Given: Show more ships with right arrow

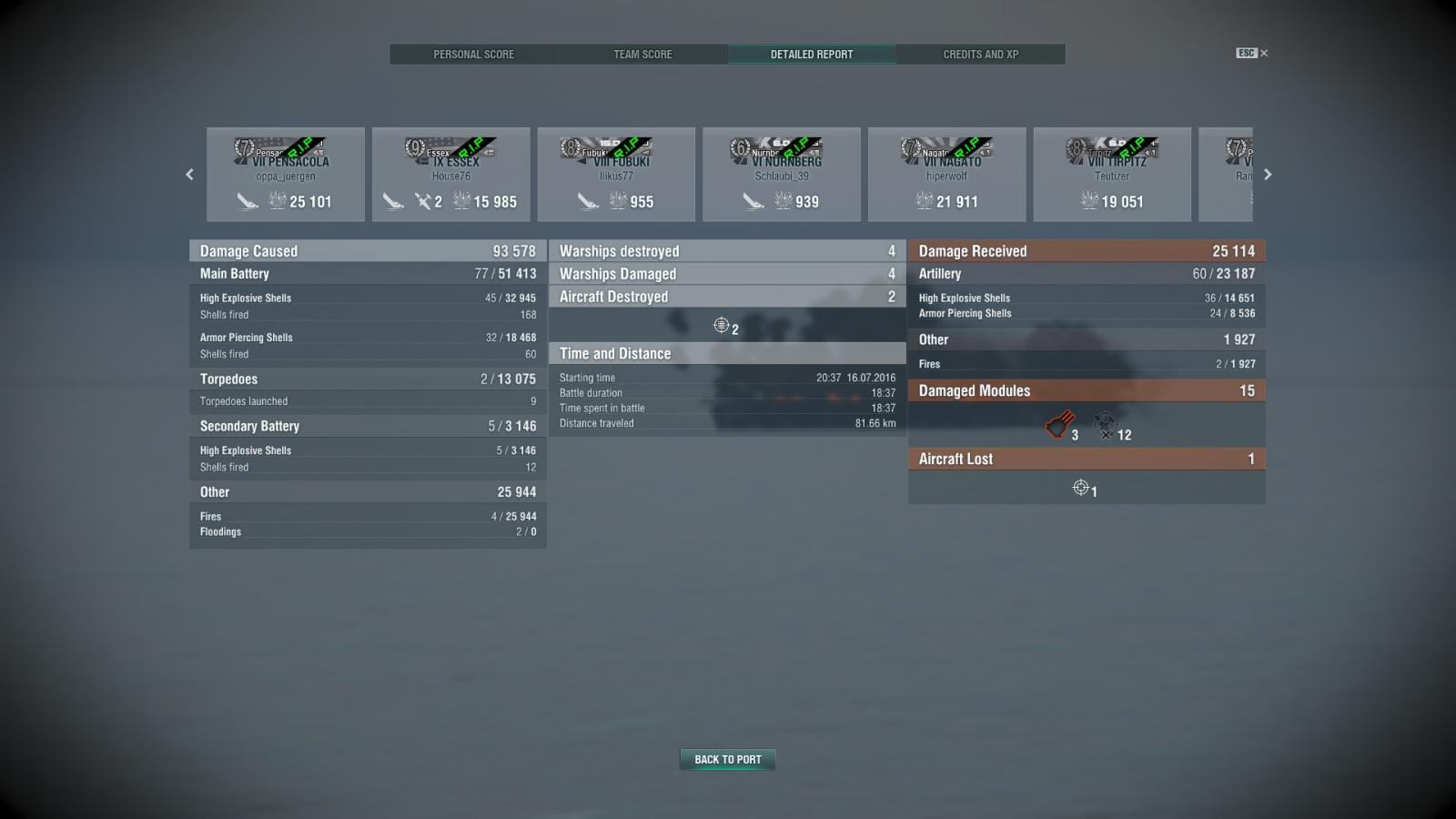Looking at the screenshot, I should click(x=1268, y=175).
